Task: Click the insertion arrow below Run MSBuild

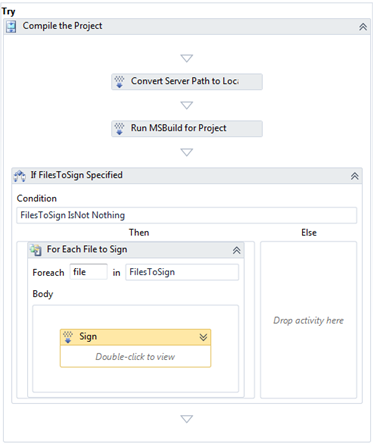Action: (187, 152)
